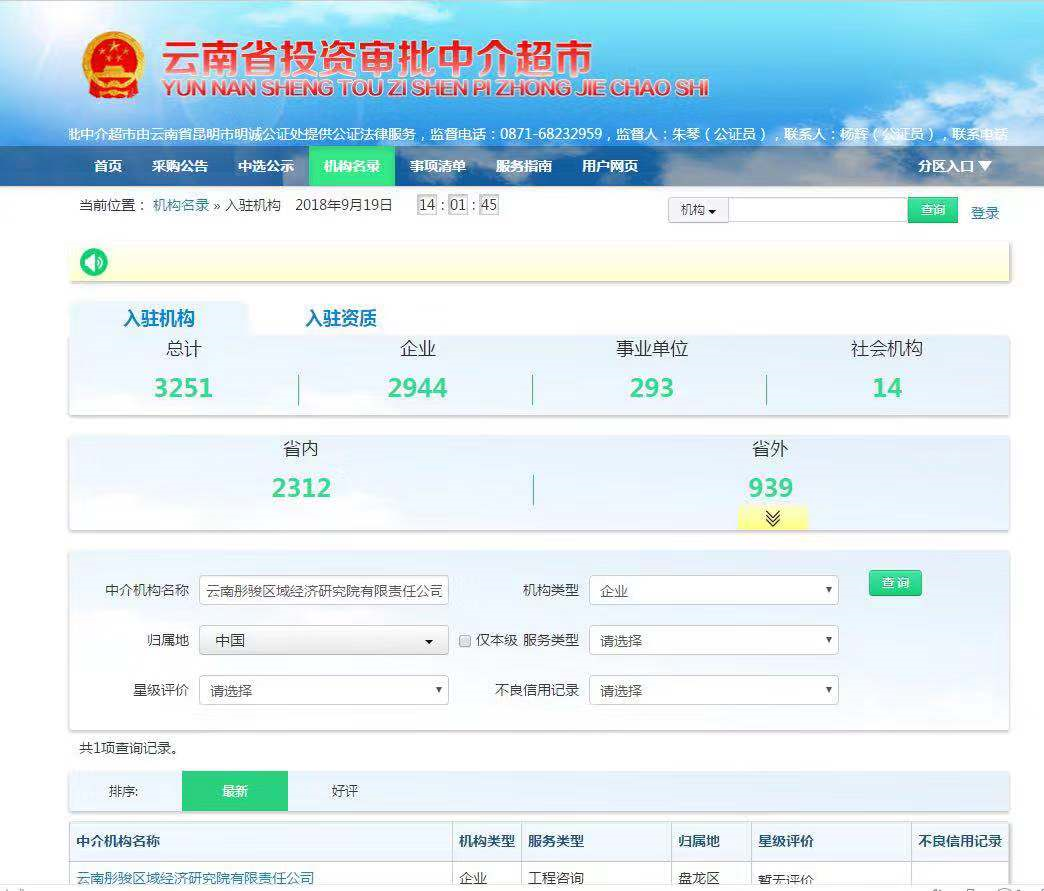1044x891 pixels.
Task: Switch to the 入驻资质 tab
Action: point(341,319)
